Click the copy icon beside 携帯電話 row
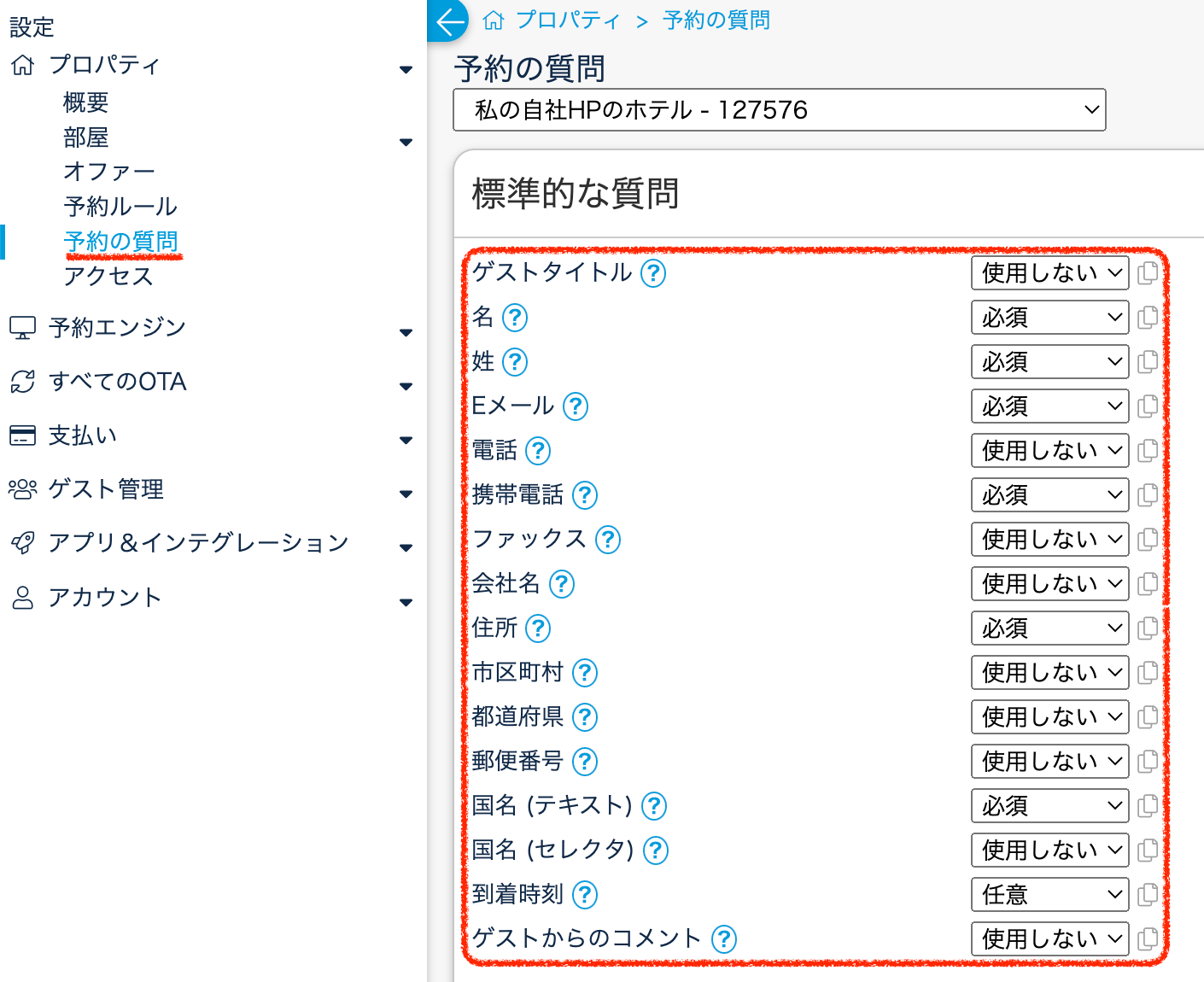This screenshot has height=982, width=1204. click(1148, 495)
